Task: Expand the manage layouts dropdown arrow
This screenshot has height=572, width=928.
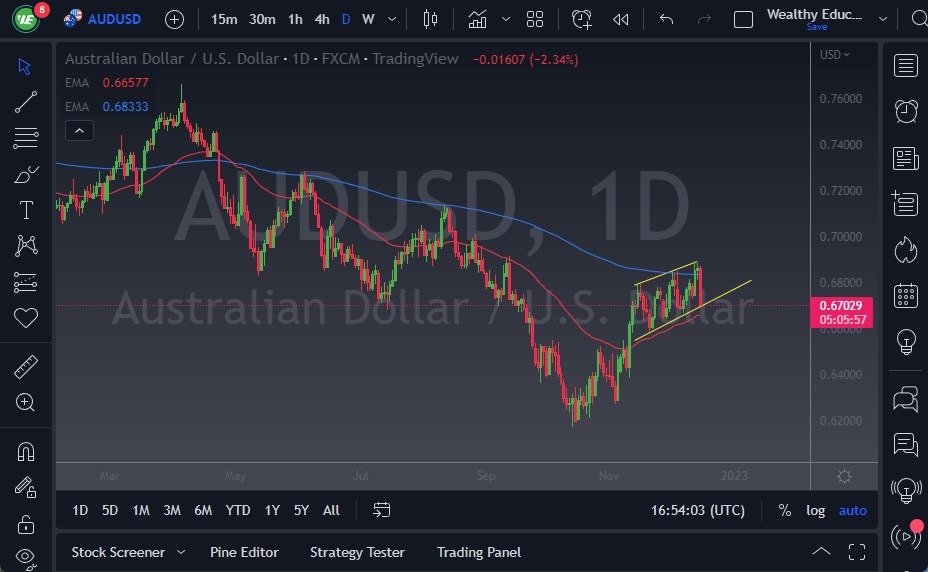Action: [882, 20]
